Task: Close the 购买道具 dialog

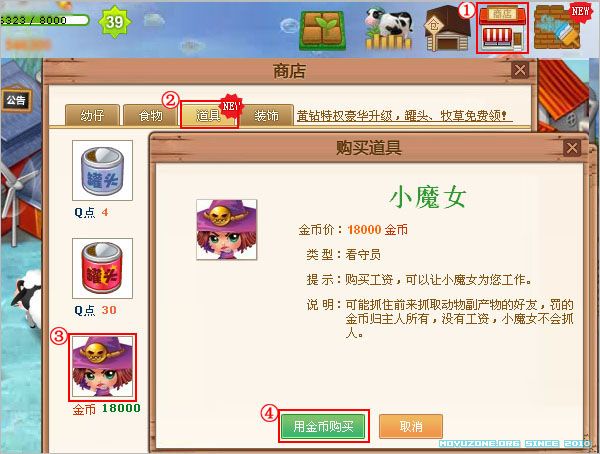Action: pos(572,148)
